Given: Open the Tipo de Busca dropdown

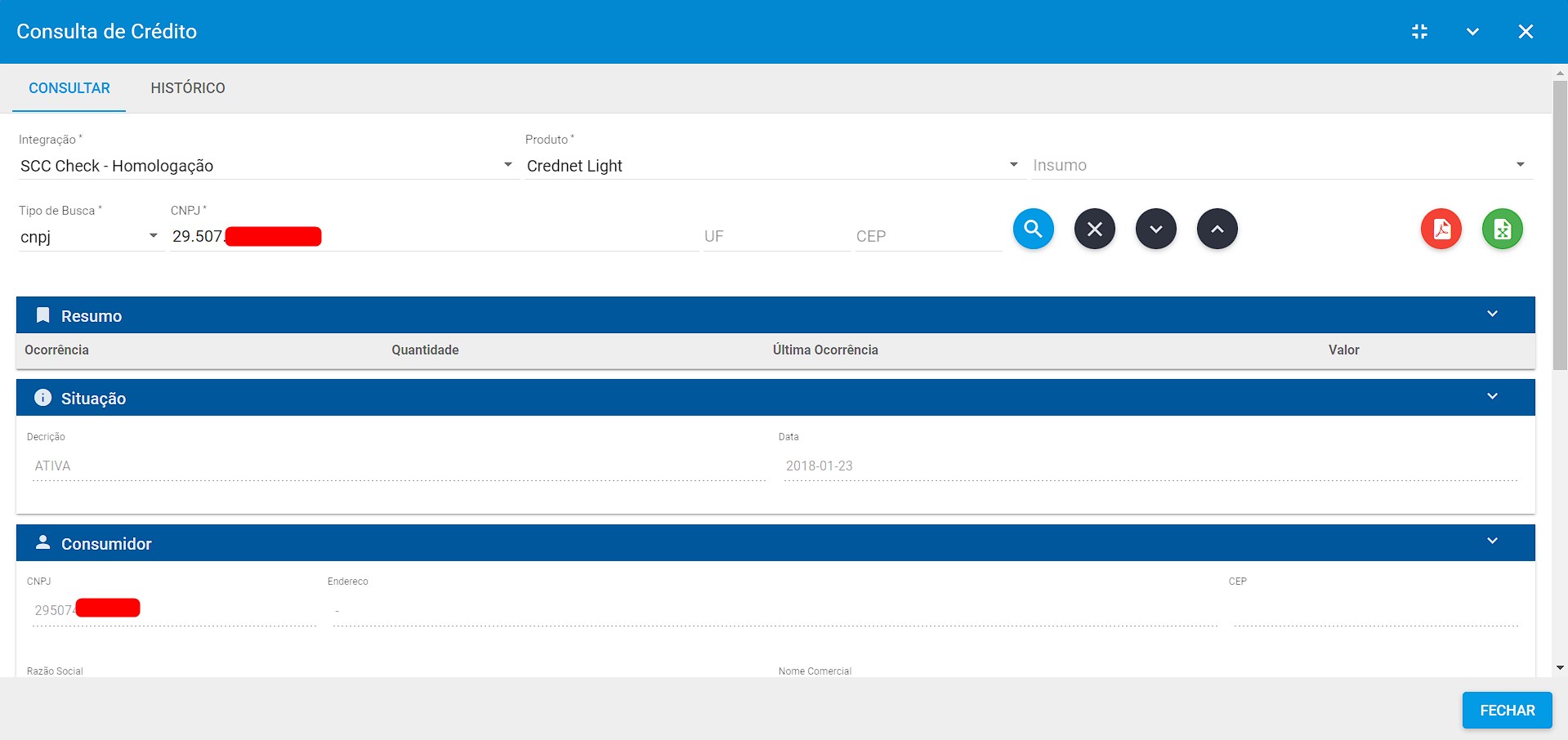Looking at the screenshot, I should pos(153,235).
